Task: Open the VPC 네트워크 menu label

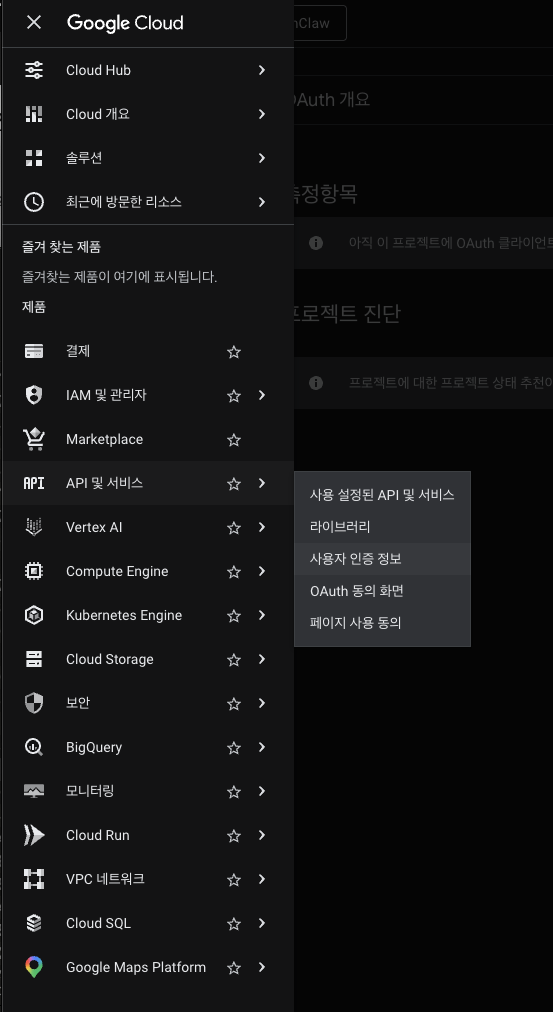Action: (105, 878)
